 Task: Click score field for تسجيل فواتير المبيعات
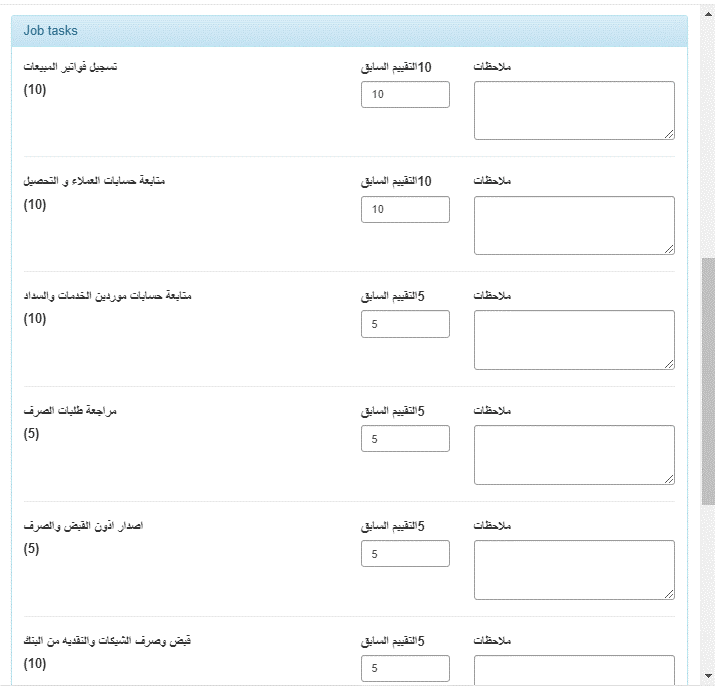(x=405, y=94)
